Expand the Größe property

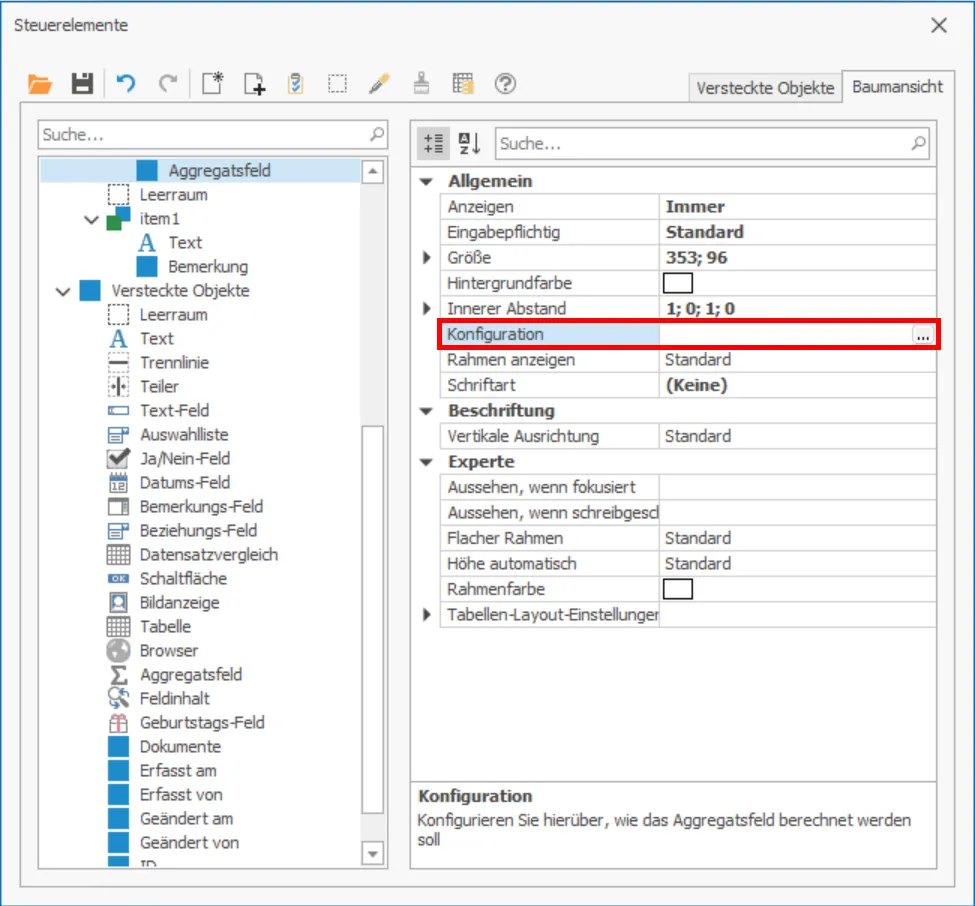[x=427, y=257]
